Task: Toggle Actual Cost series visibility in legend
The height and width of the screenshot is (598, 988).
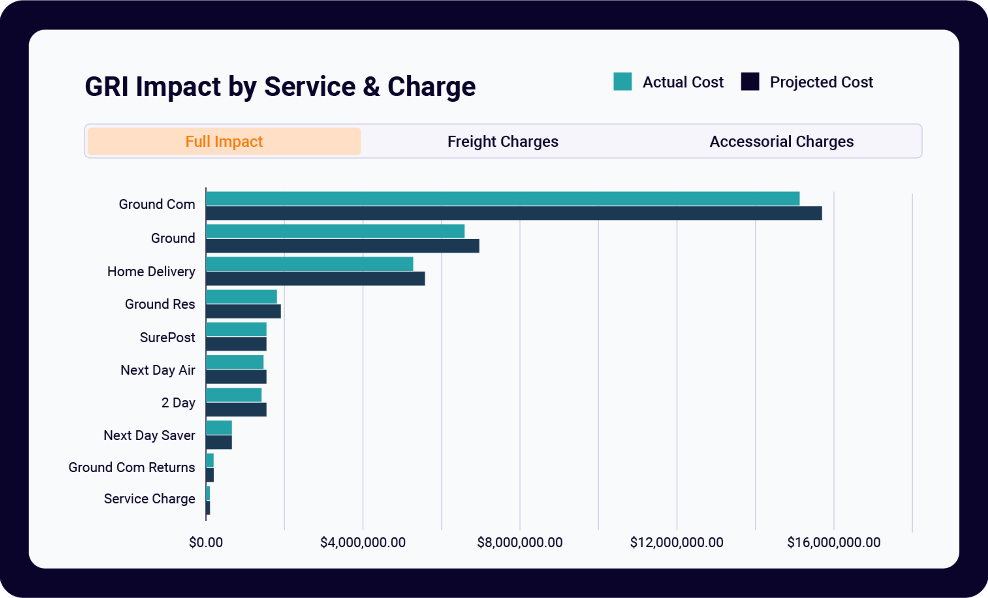Action: tap(625, 82)
